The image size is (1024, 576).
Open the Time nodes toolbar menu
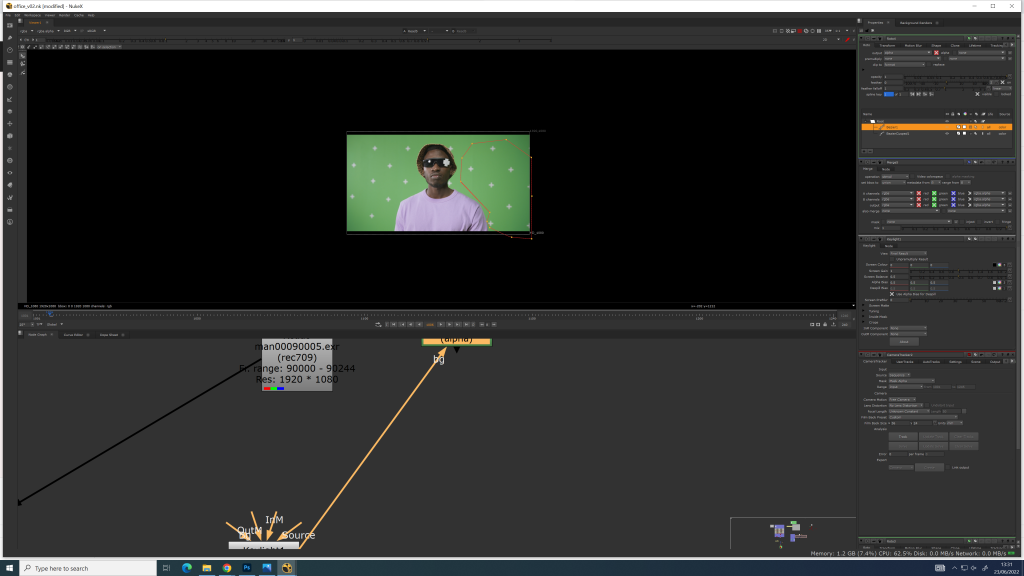click(10, 50)
